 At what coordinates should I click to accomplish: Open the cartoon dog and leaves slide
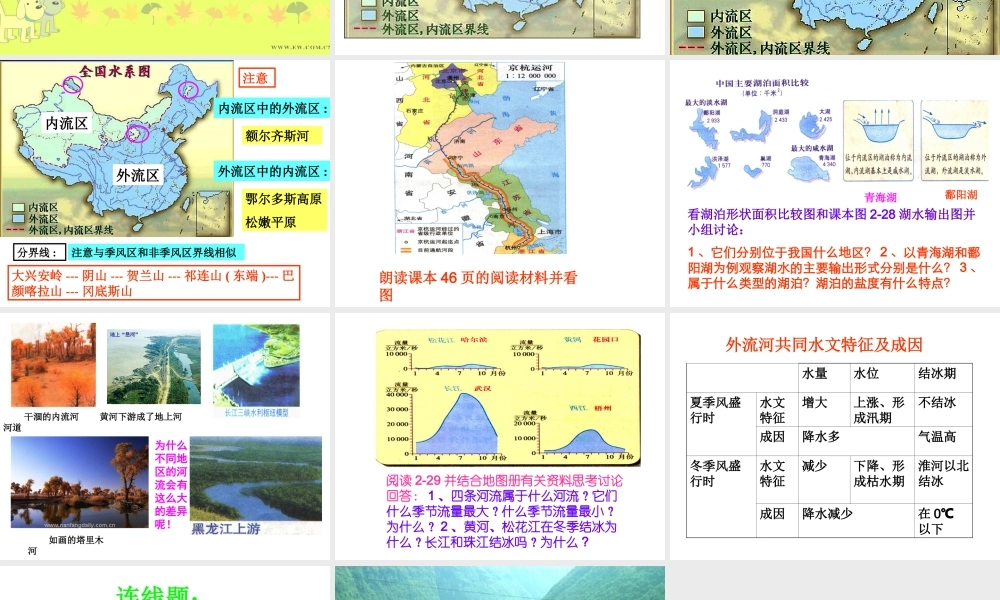coord(165,27)
